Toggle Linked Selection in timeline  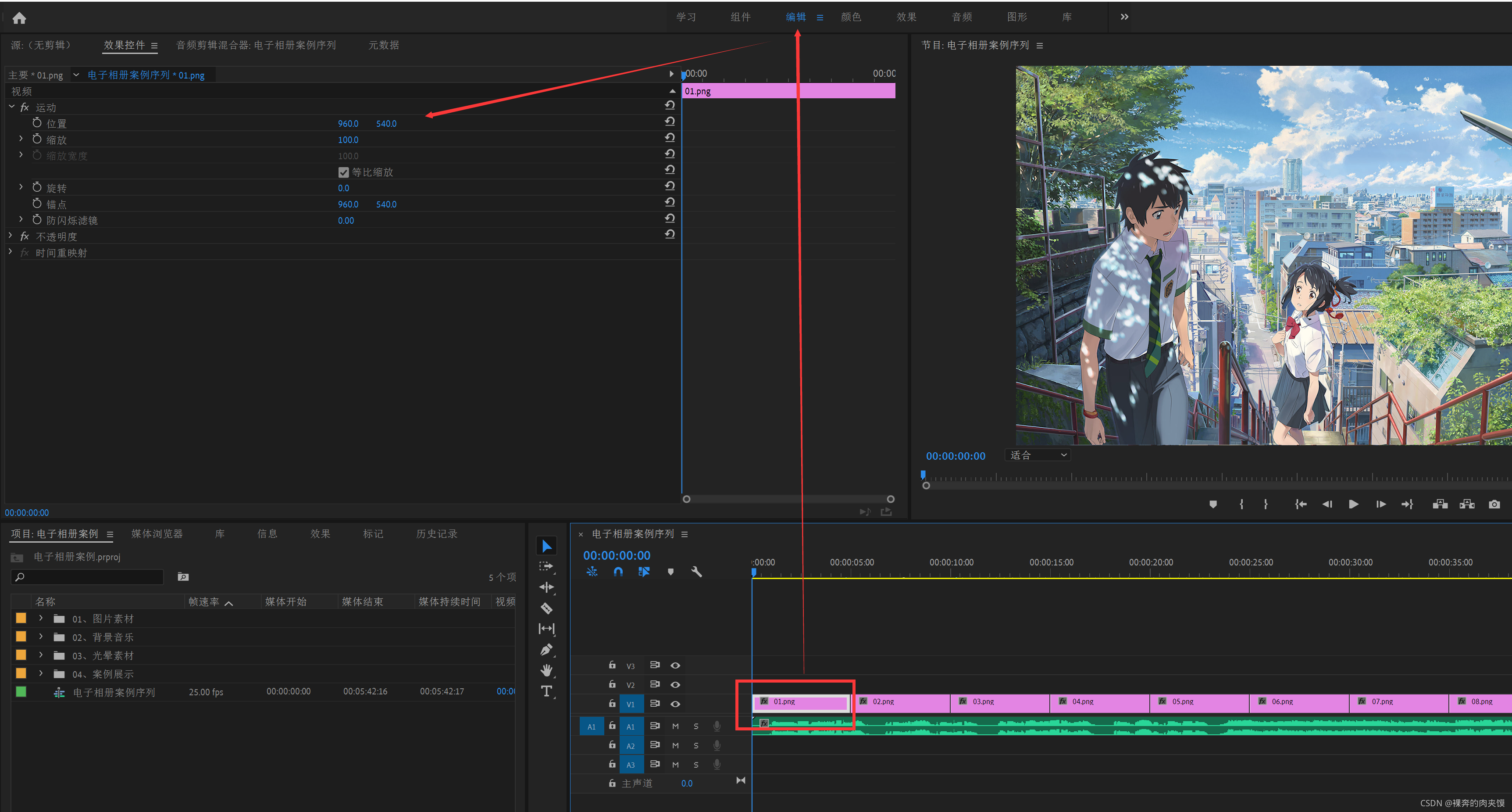tap(644, 571)
